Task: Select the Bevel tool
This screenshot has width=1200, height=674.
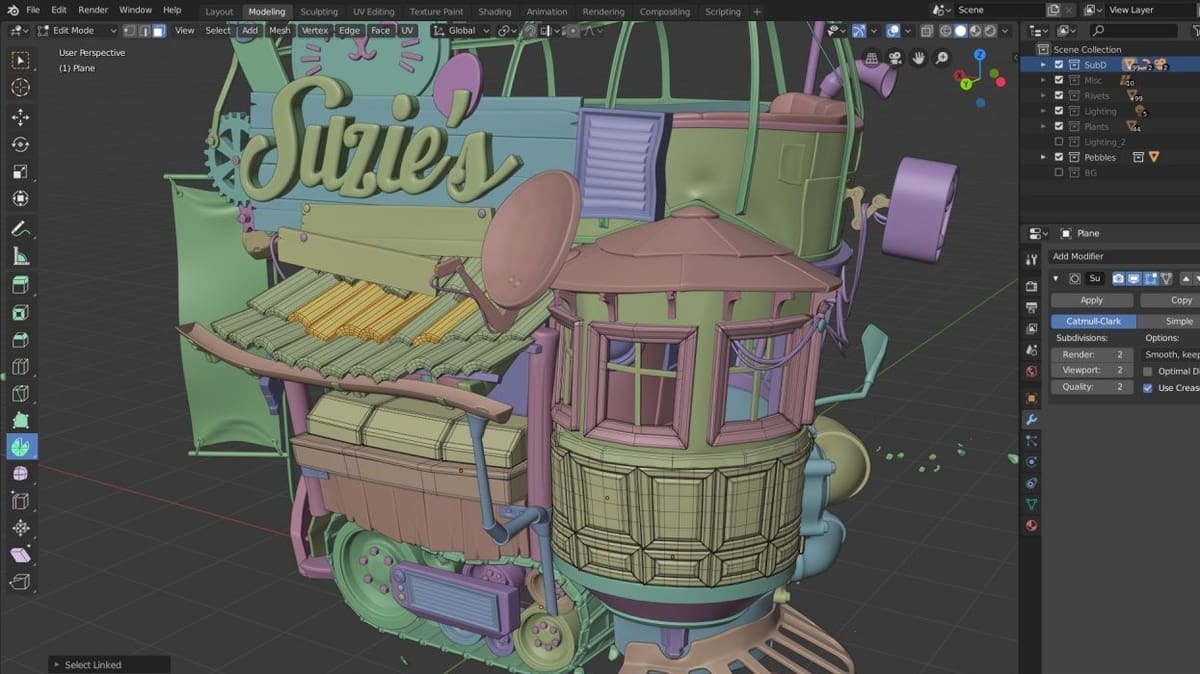Action: pyautogui.click(x=20, y=339)
